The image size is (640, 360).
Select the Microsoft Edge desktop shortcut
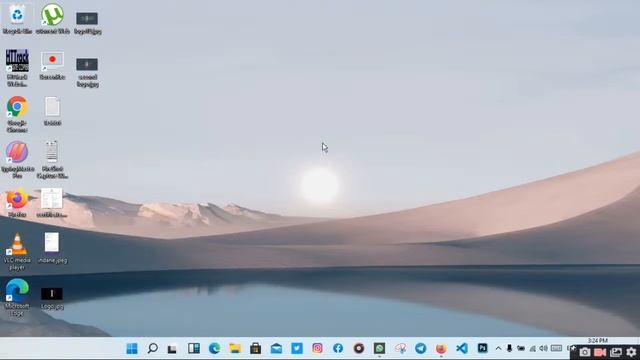(17, 297)
